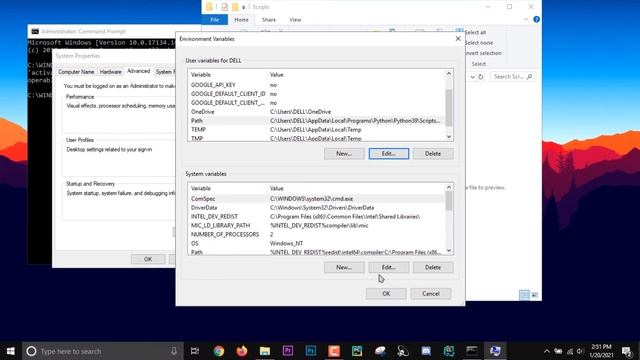Click Edit button under System variables
The image size is (640, 360).
tap(389, 267)
